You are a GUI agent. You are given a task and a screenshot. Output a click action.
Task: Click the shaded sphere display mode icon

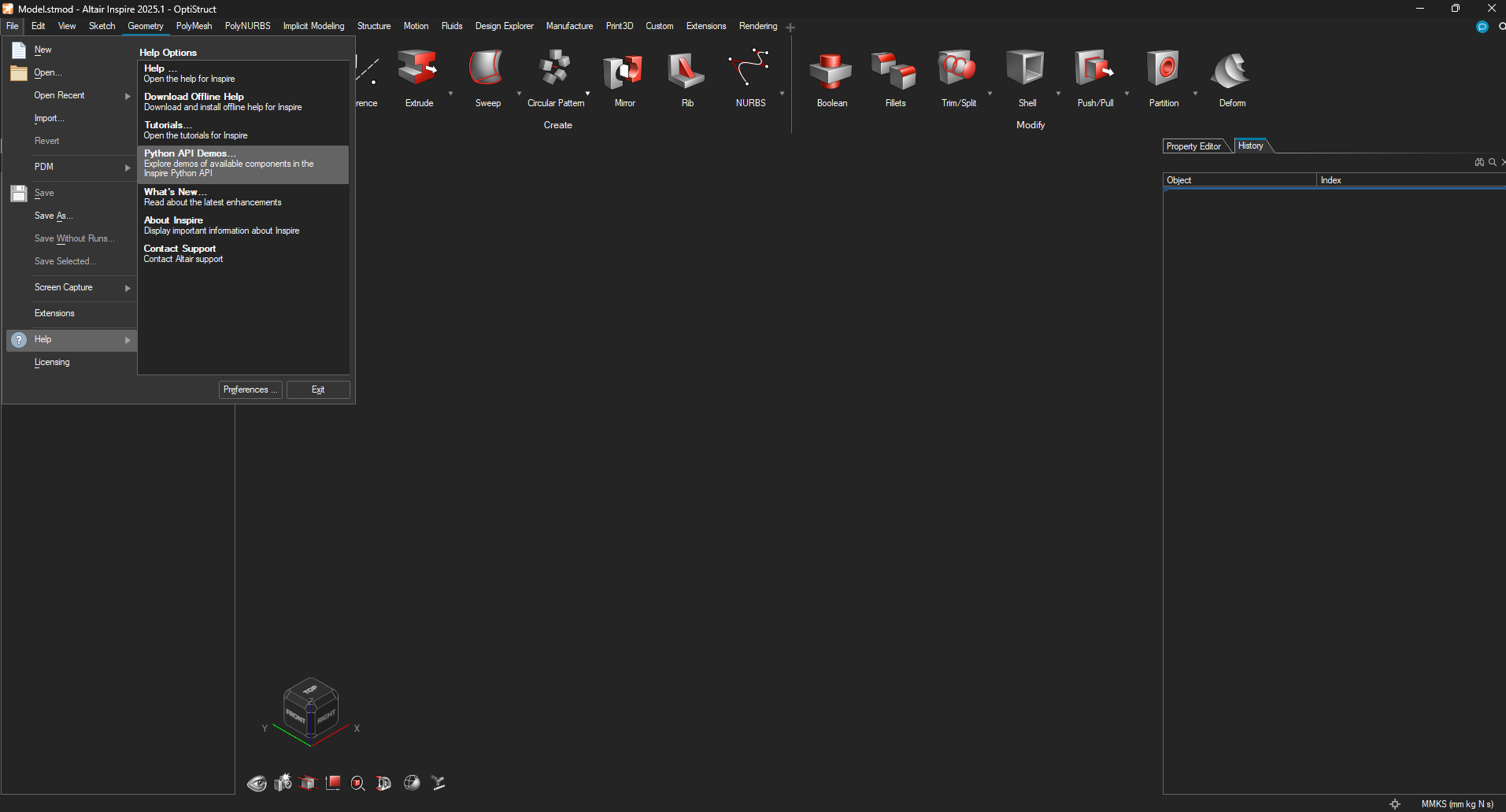click(x=412, y=782)
